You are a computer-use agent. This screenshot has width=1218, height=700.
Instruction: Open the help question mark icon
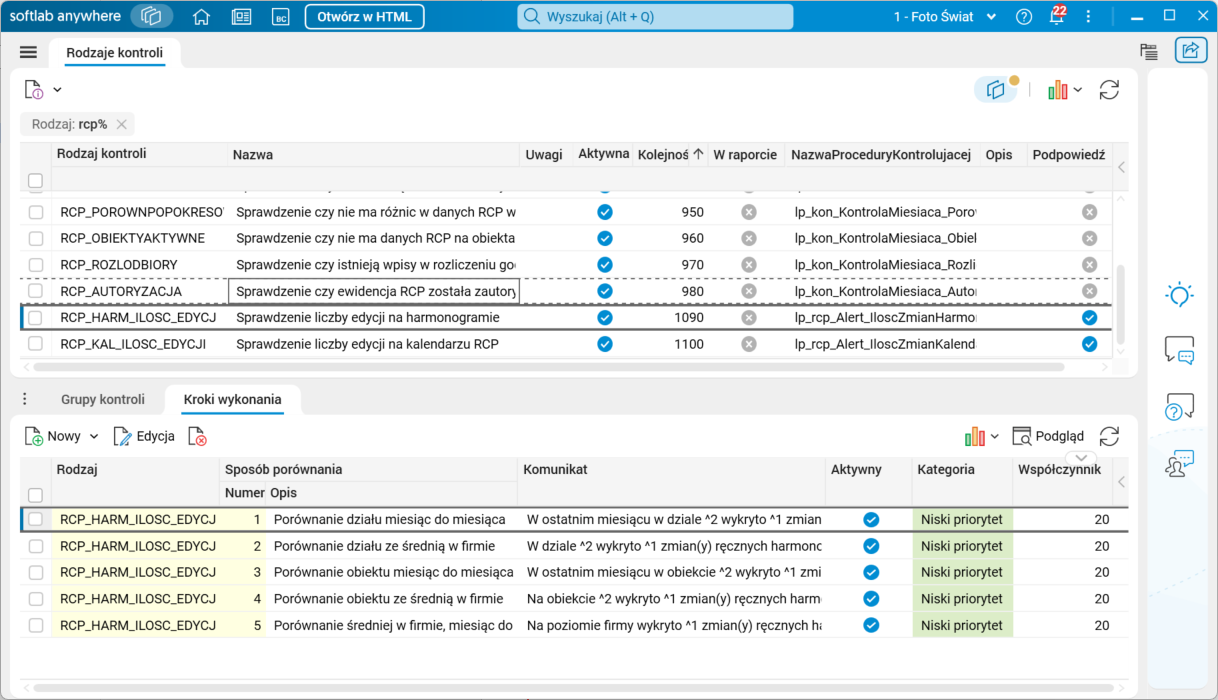[1023, 17]
